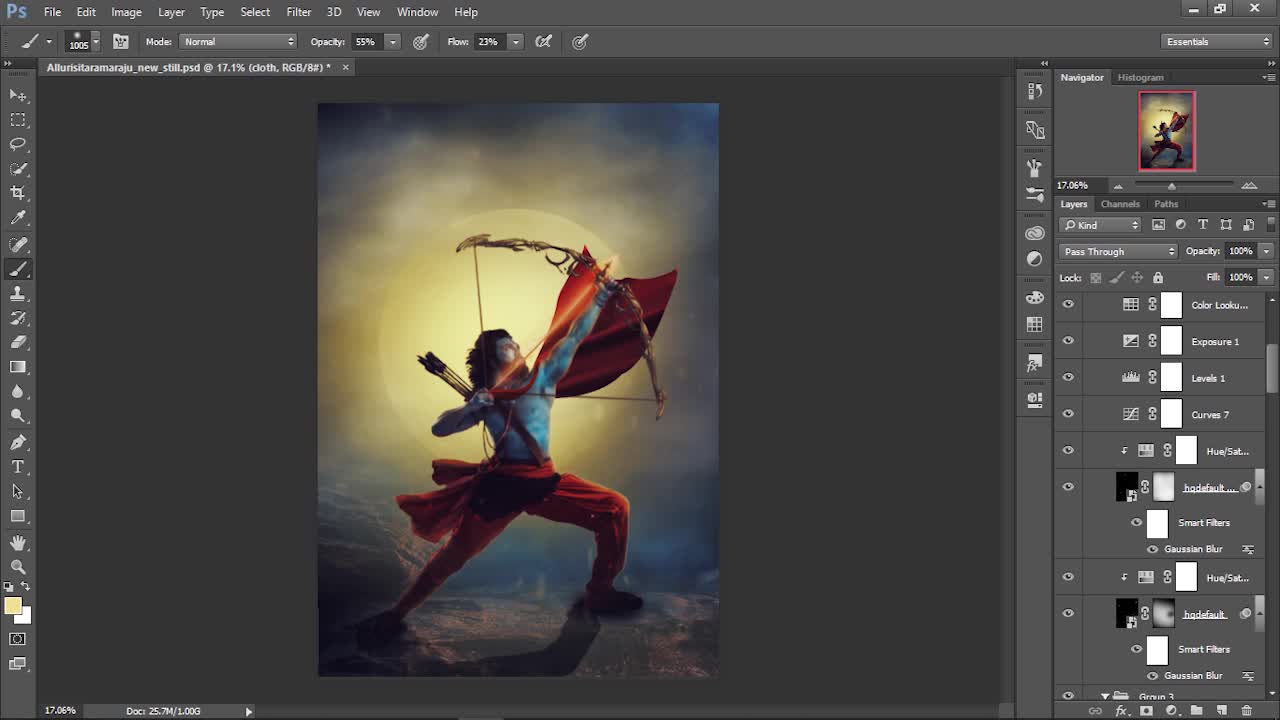
Task: Select the Spot Healing Brush tool
Action: (x=18, y=245)
